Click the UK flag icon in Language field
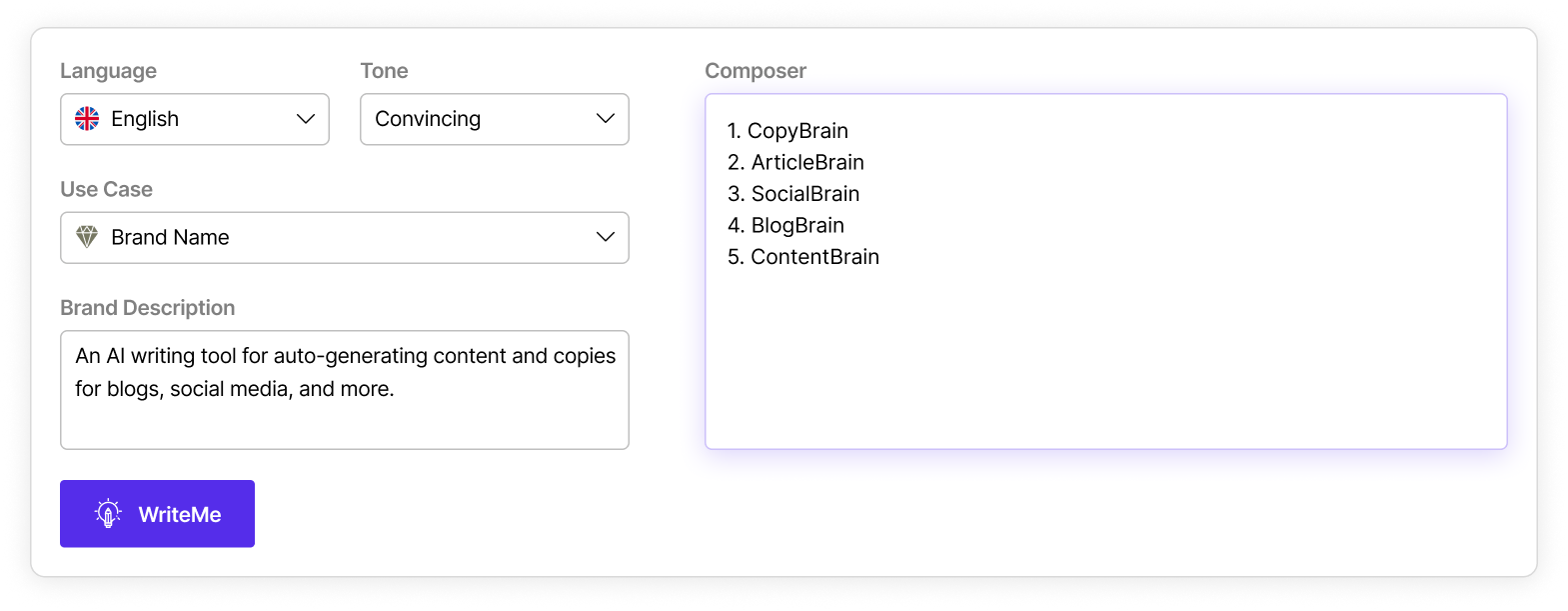The height and width of the screenshot is (611, 1568). click(x=87, y=119)
